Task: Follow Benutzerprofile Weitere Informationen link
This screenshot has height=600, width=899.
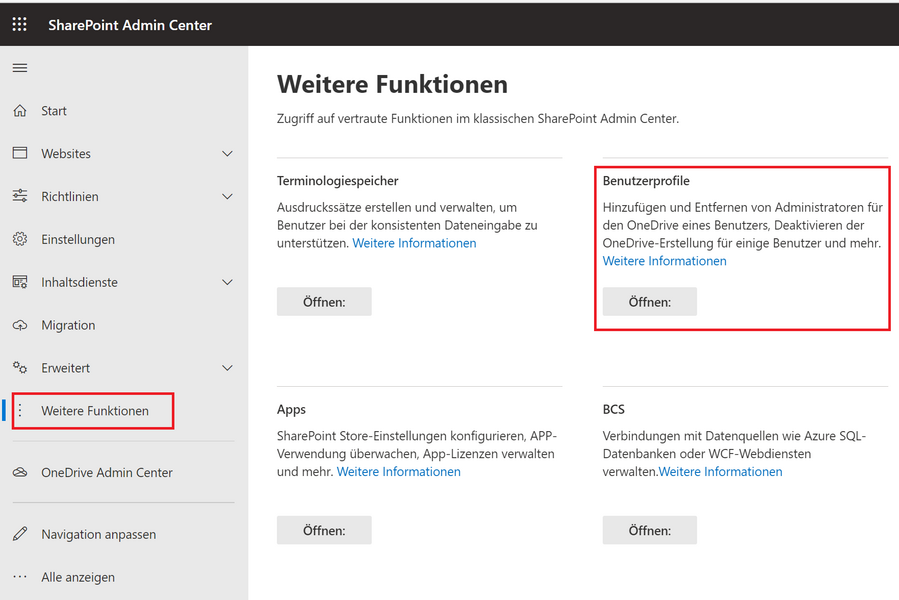Action: (x=665, y=261)
